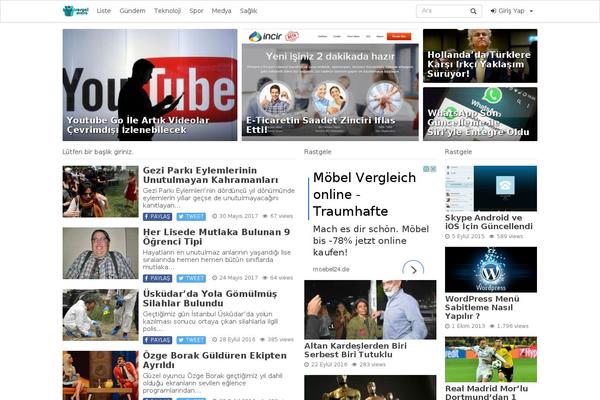The image size is (600, 400).
Task: Click Altan Kardeşler article image
Action: (x=370, y=310)
